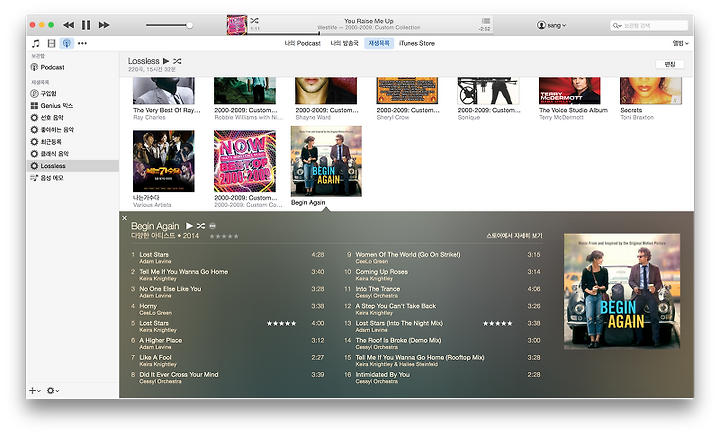This screenshot has height=436, width=720.
Task: Select the 재생목록 tab
Action: (379, 43)
